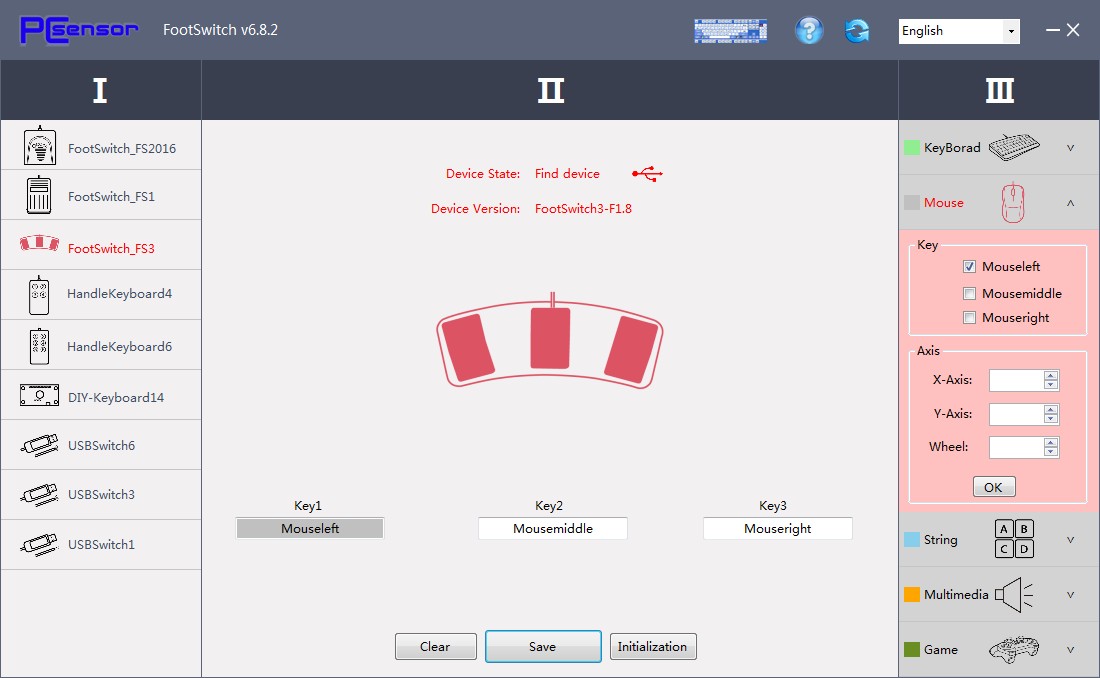Select the USBSwitch3 device icon

tap(39, 495)
